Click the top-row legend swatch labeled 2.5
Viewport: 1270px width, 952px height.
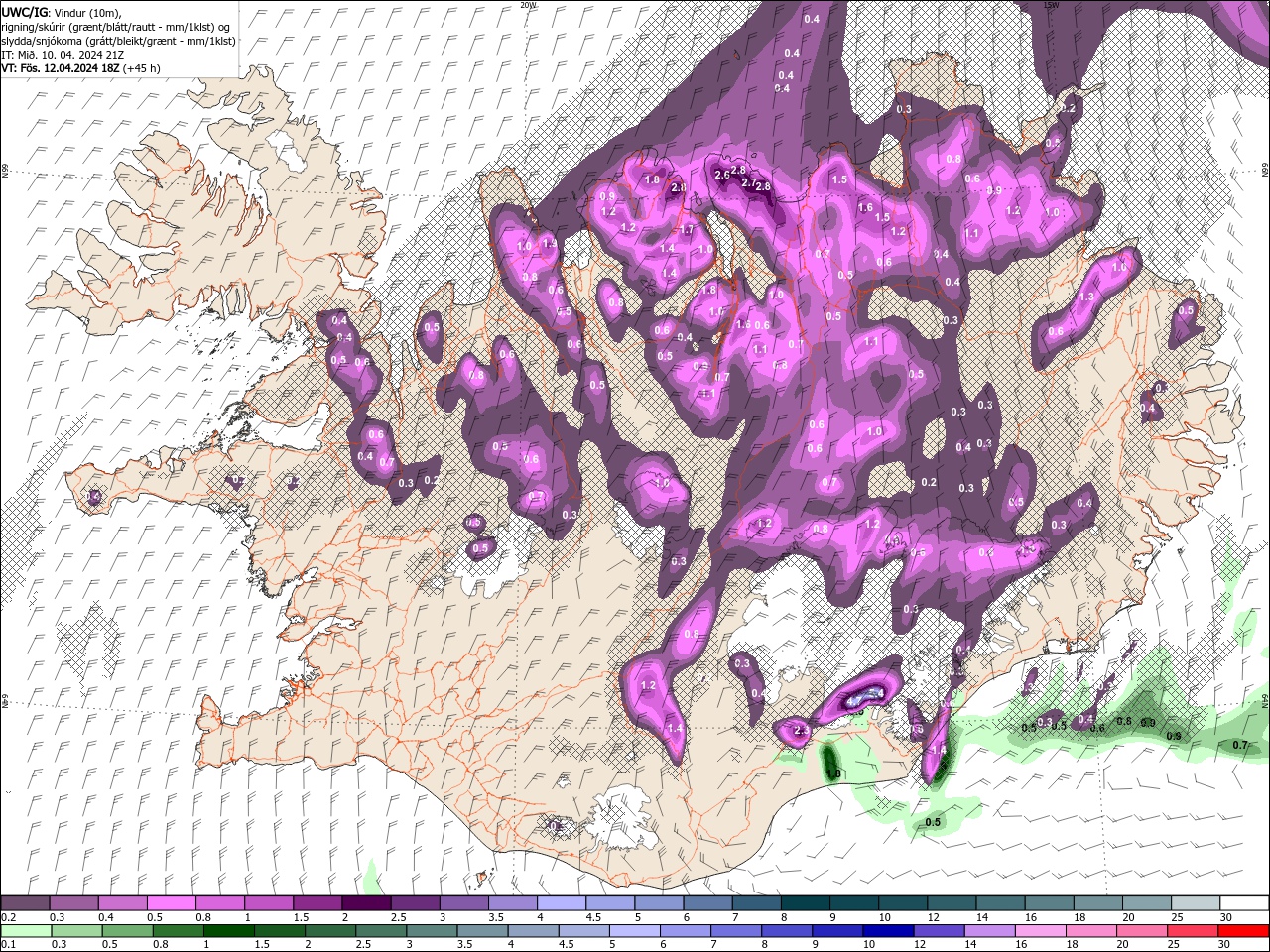pos(415,903)
